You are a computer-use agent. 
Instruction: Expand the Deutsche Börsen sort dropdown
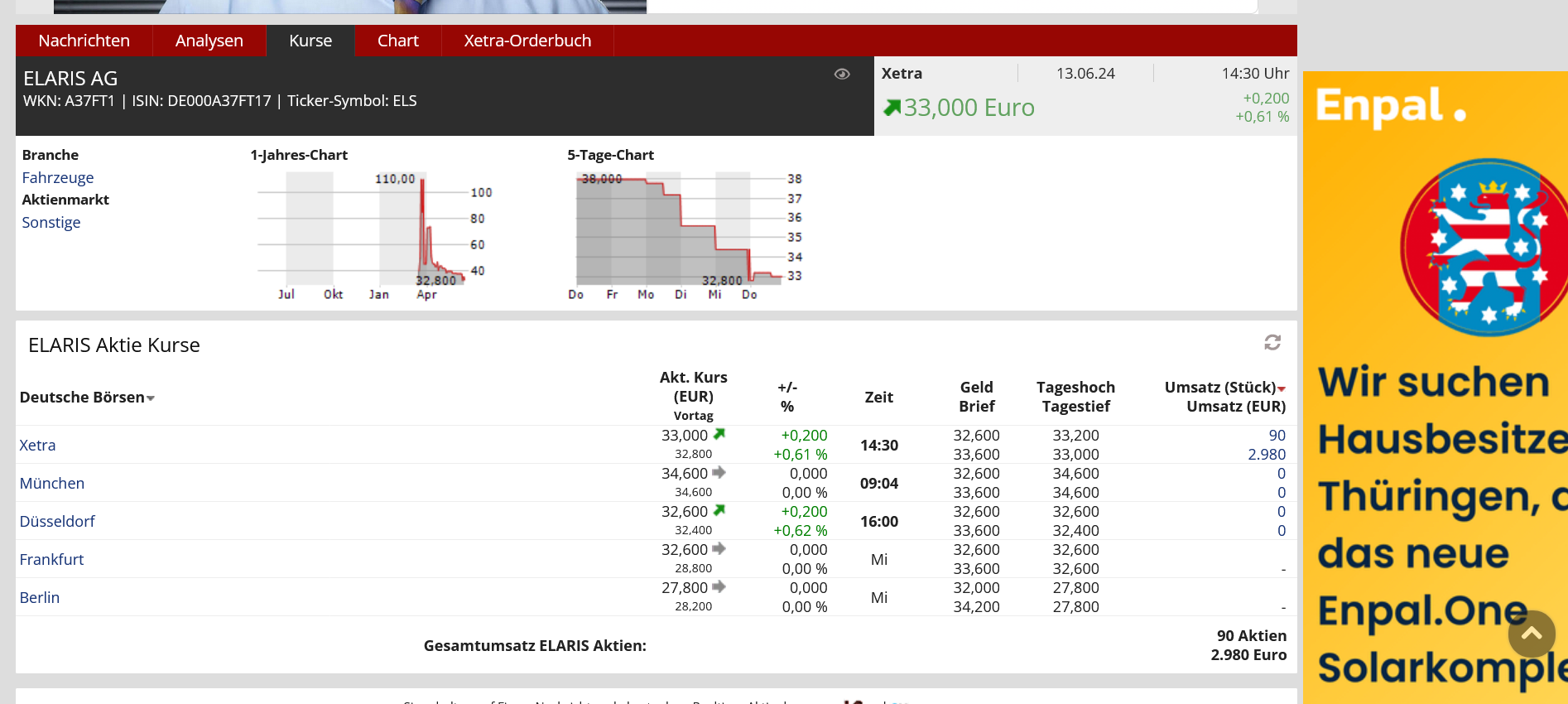151,398
